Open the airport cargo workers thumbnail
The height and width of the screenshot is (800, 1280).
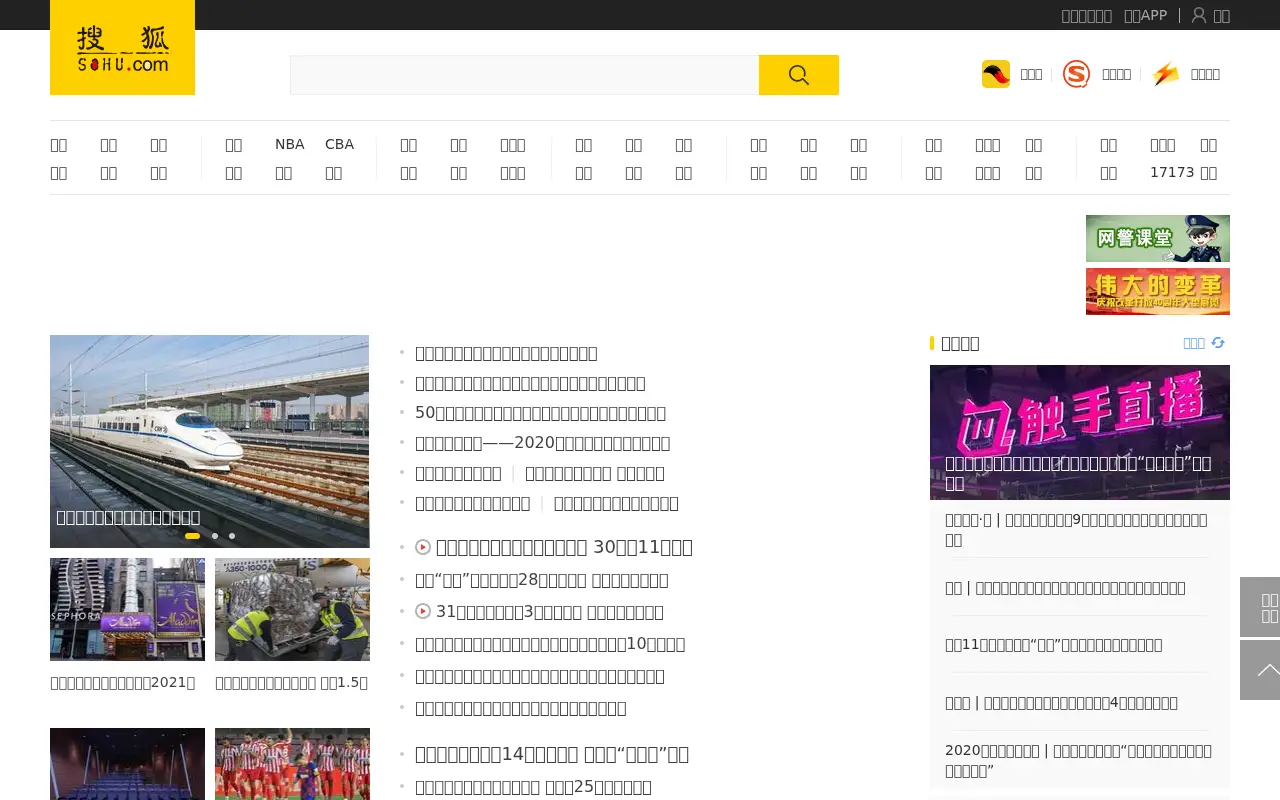coord(292,609)
